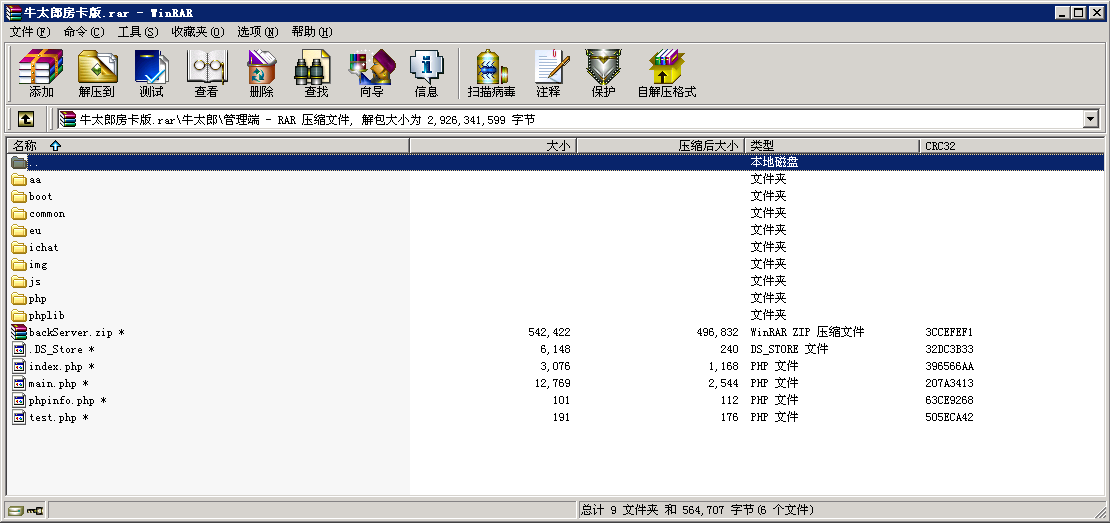Run the Test (测试) archive tool
Image resolution: width=1110 pixels, height=523 pixels.
point(151,74)
